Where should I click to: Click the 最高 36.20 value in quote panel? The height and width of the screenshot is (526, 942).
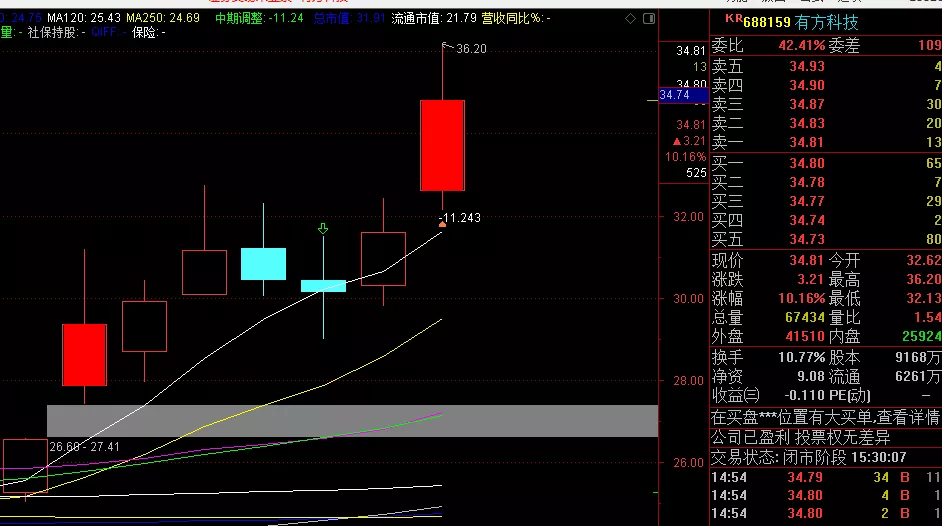pyautogui.click(x=923, y=280)
